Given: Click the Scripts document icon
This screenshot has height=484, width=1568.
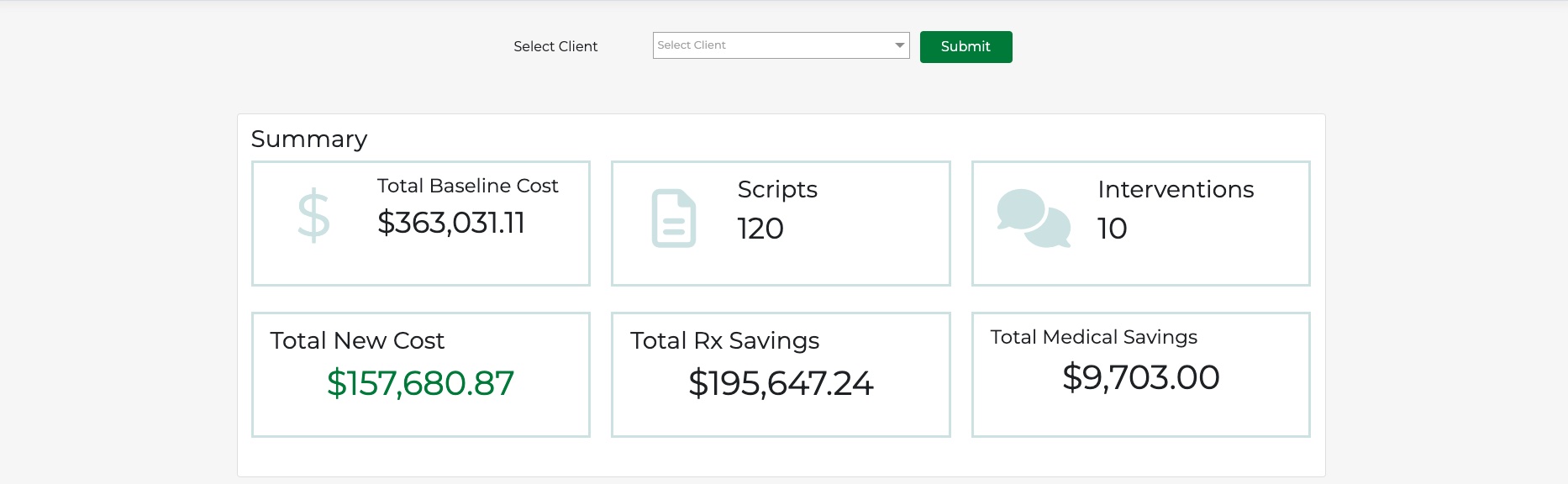Looking at the screenshot, I should click(x=673, y=218).
